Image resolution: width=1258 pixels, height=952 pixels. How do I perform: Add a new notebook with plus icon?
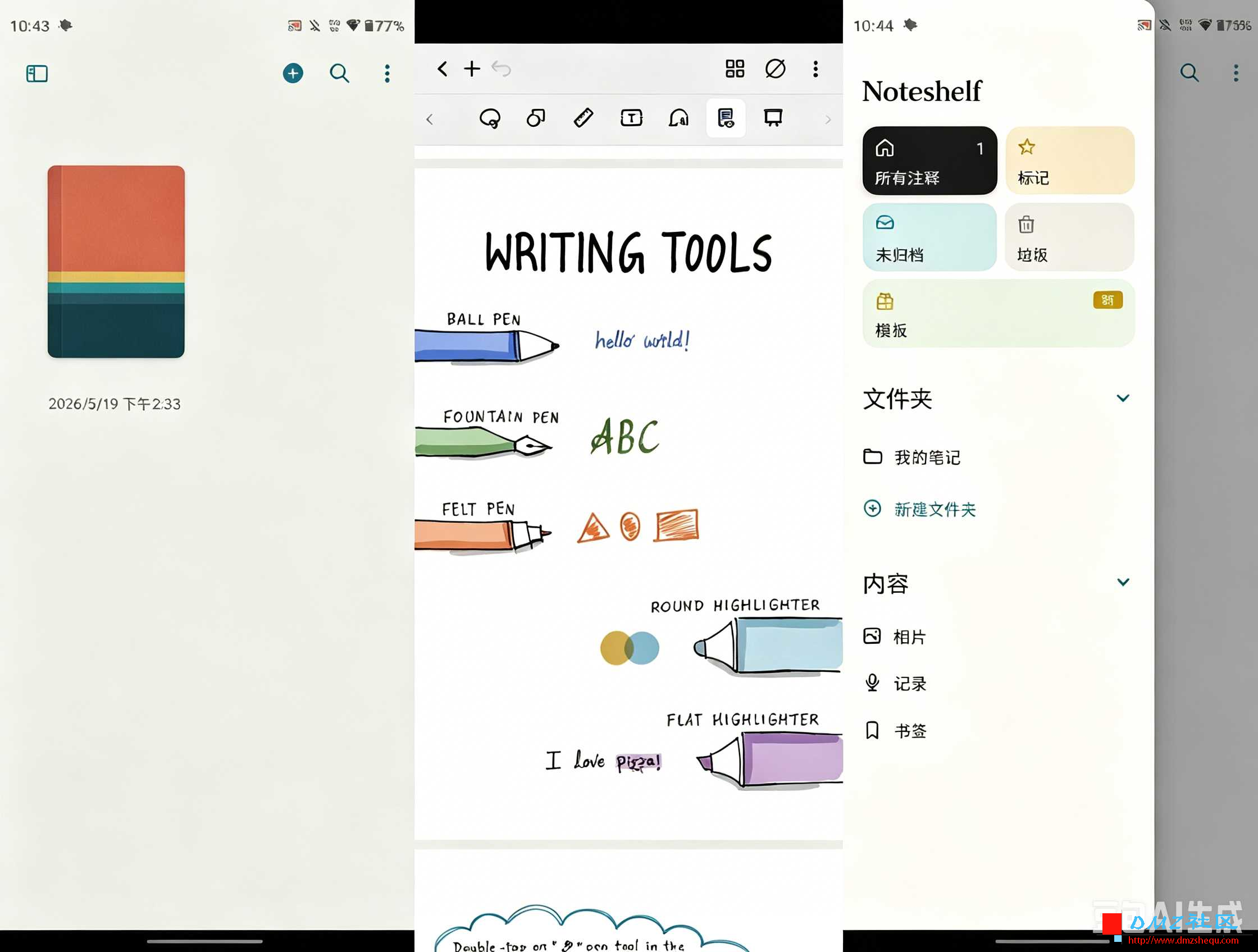click(x=293, y=74)
